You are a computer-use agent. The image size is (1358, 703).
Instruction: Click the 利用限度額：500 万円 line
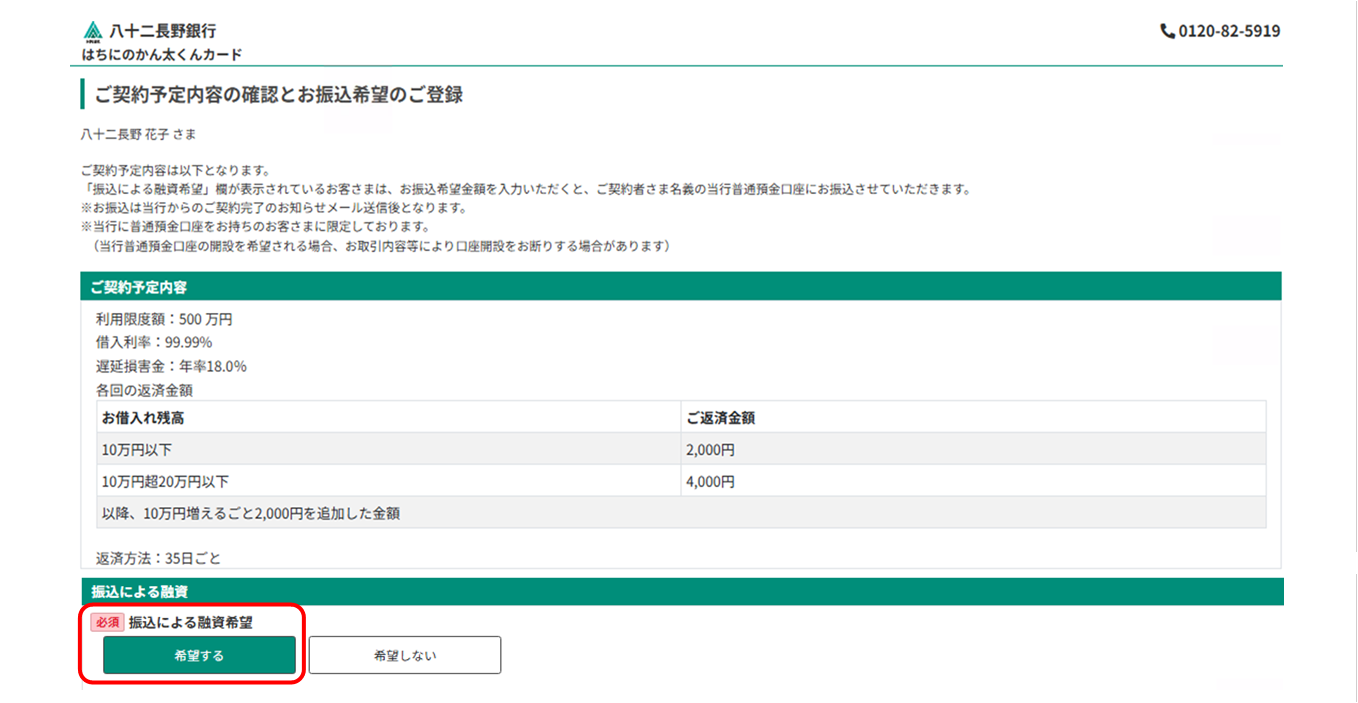coord(164,320)
